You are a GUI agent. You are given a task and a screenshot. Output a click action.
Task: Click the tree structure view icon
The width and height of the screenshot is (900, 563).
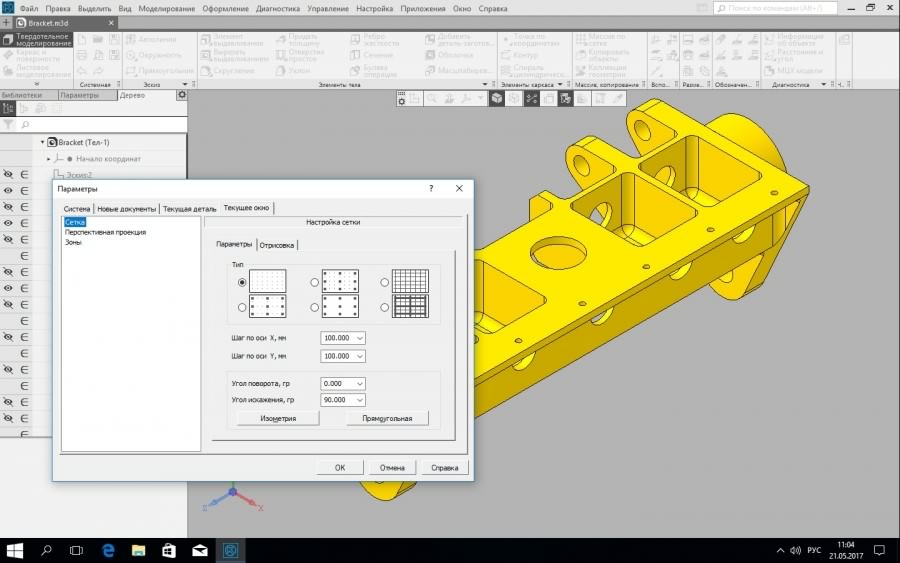click(9, 108)
